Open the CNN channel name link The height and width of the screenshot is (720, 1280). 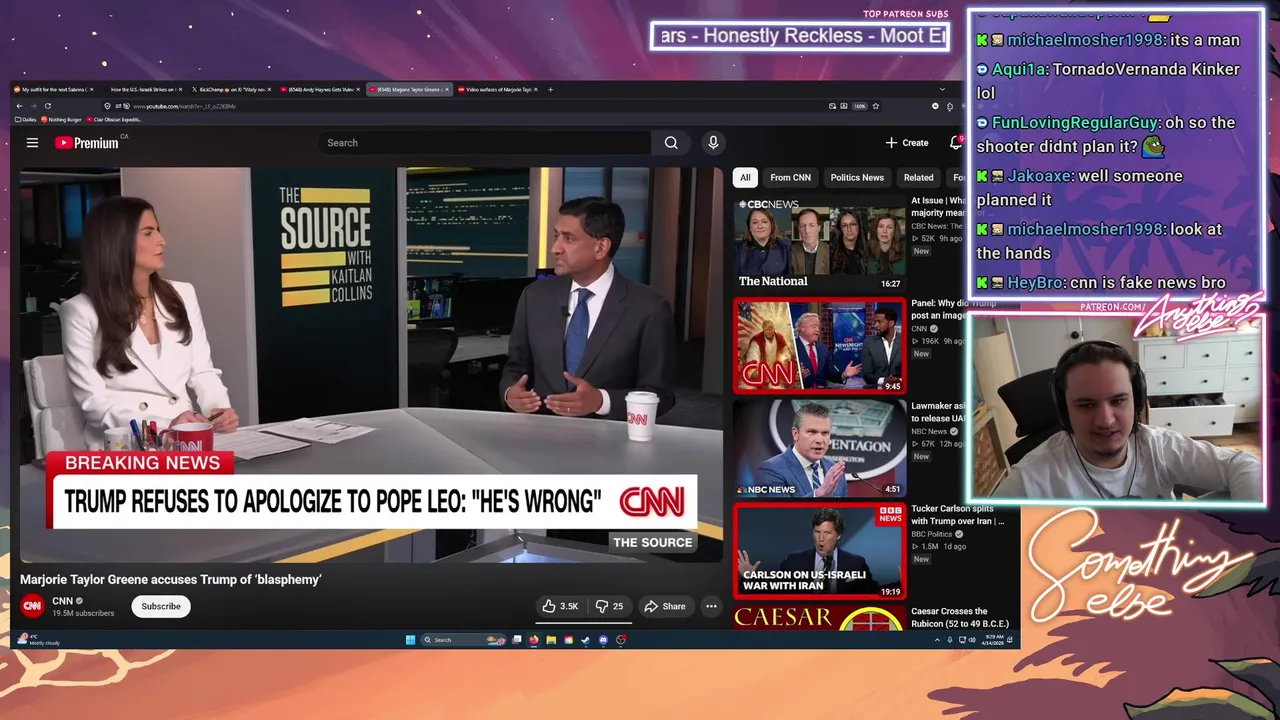pyautogui.click(x=63, y=601)
